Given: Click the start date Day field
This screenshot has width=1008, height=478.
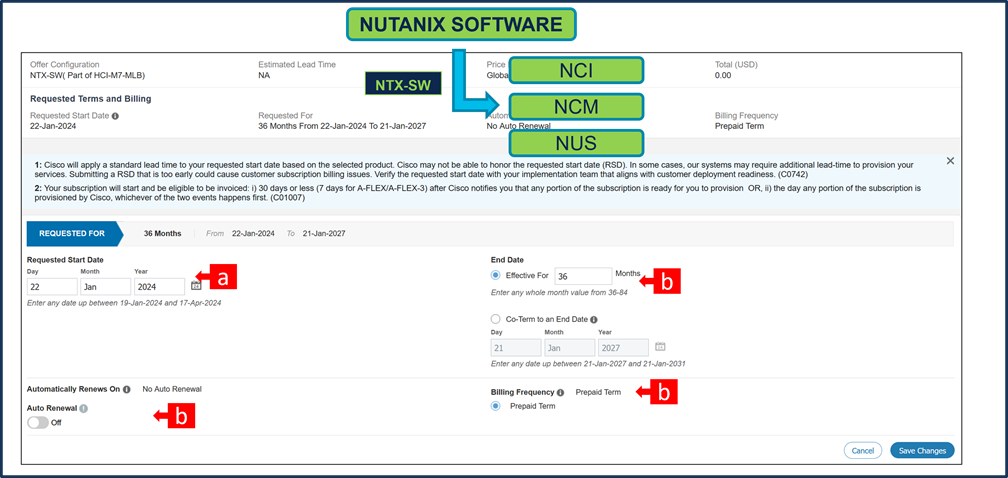Looking at the screenshot, I should (x=52, y=287).
